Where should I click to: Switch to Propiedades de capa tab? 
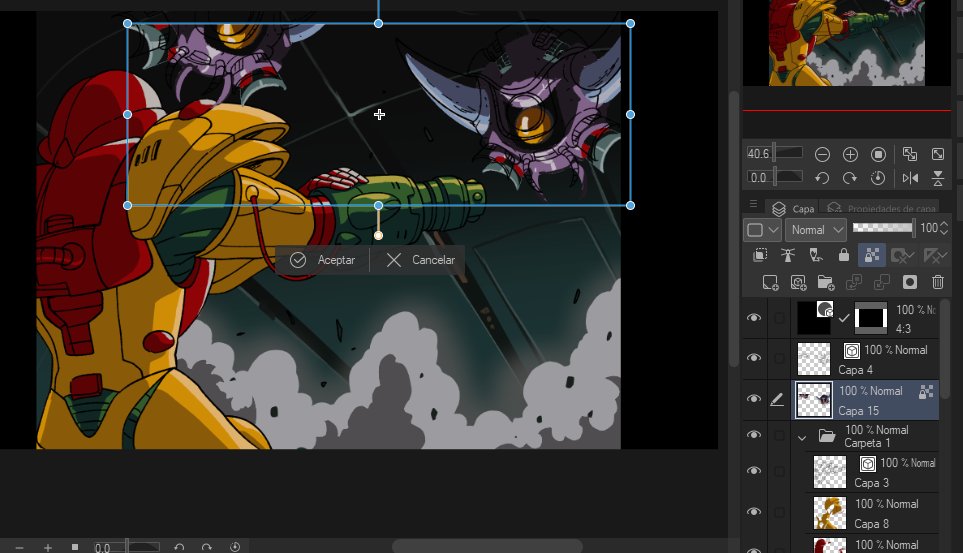click(x=881, y=208)
